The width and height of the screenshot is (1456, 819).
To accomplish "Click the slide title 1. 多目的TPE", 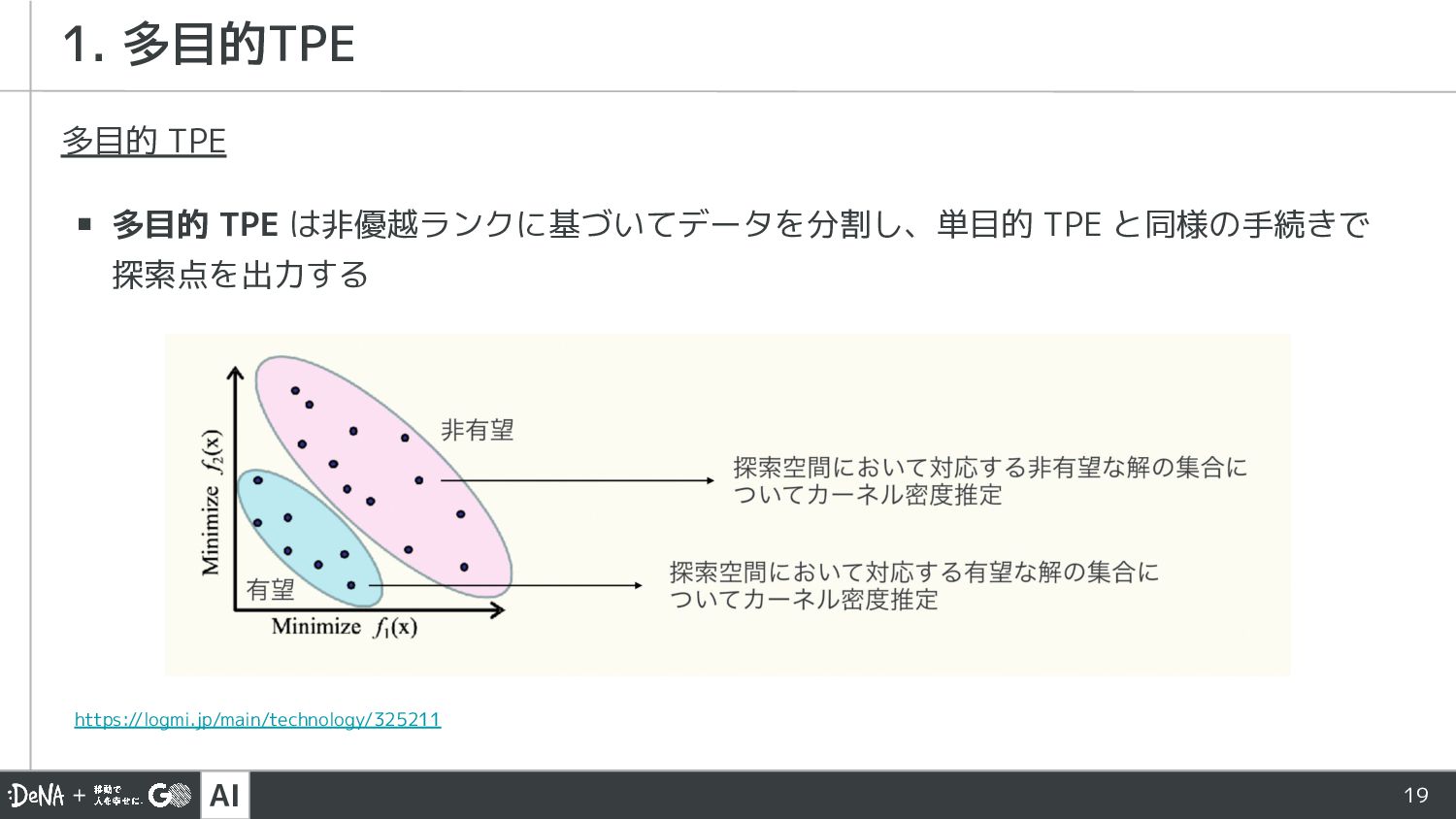I will 209,45.
